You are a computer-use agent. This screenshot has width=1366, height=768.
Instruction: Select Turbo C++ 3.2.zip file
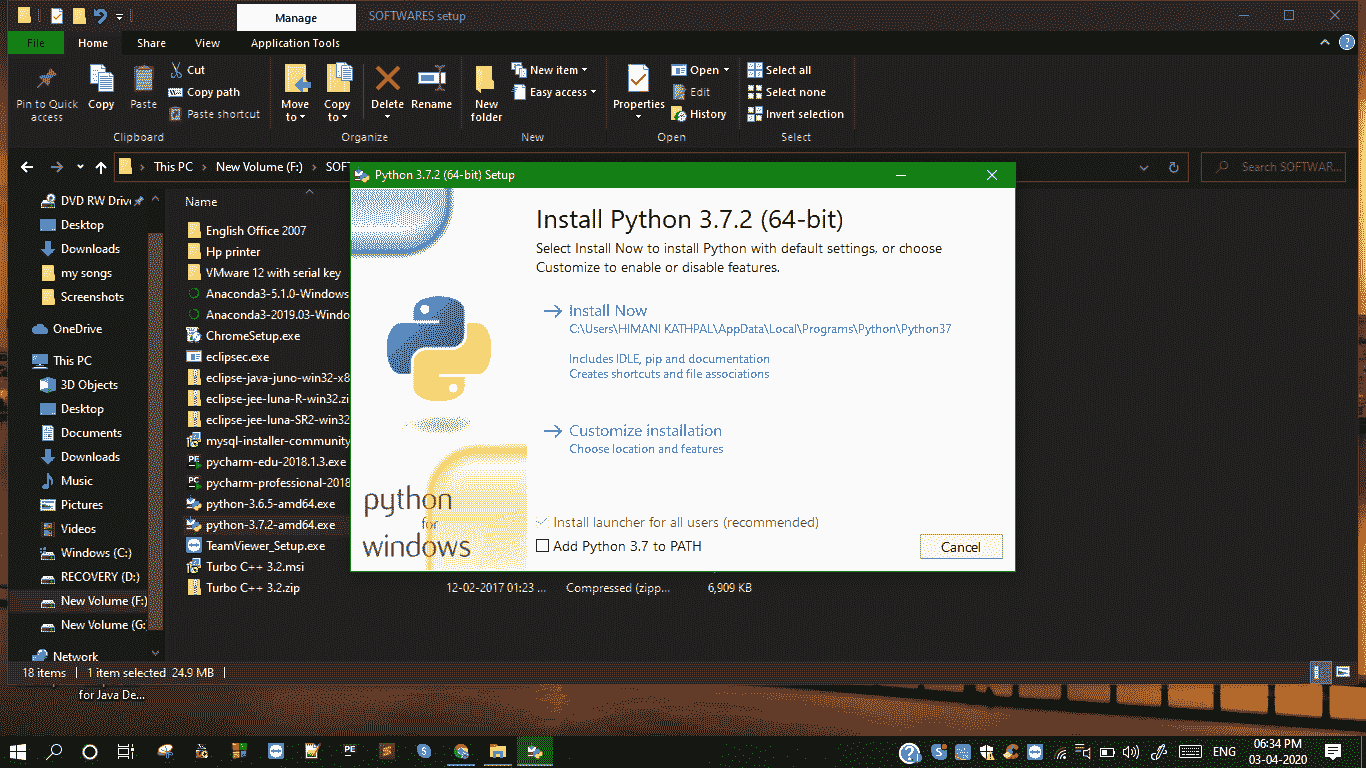[252, 588]
